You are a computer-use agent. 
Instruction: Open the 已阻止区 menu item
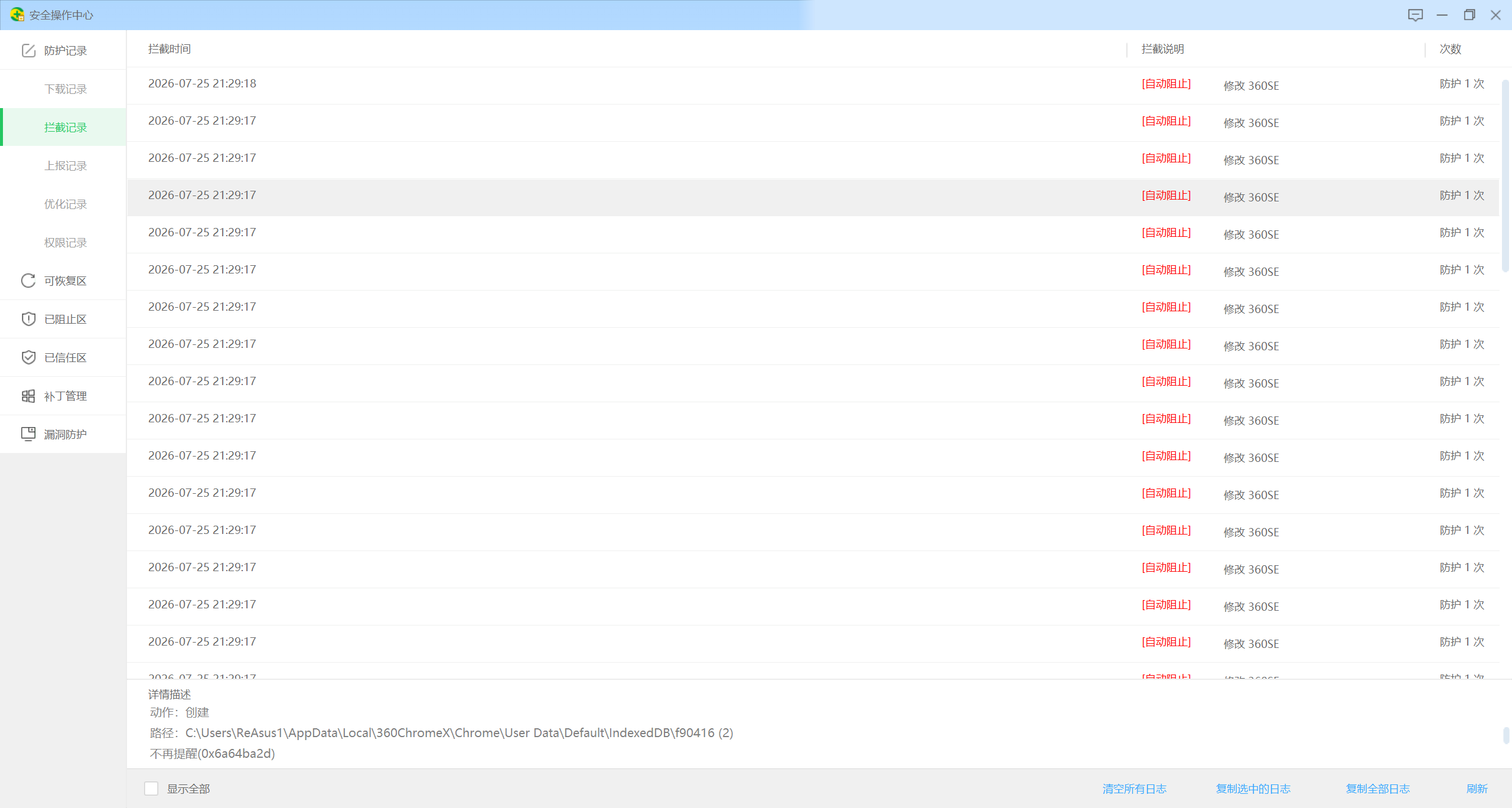[x=63, y=319]
